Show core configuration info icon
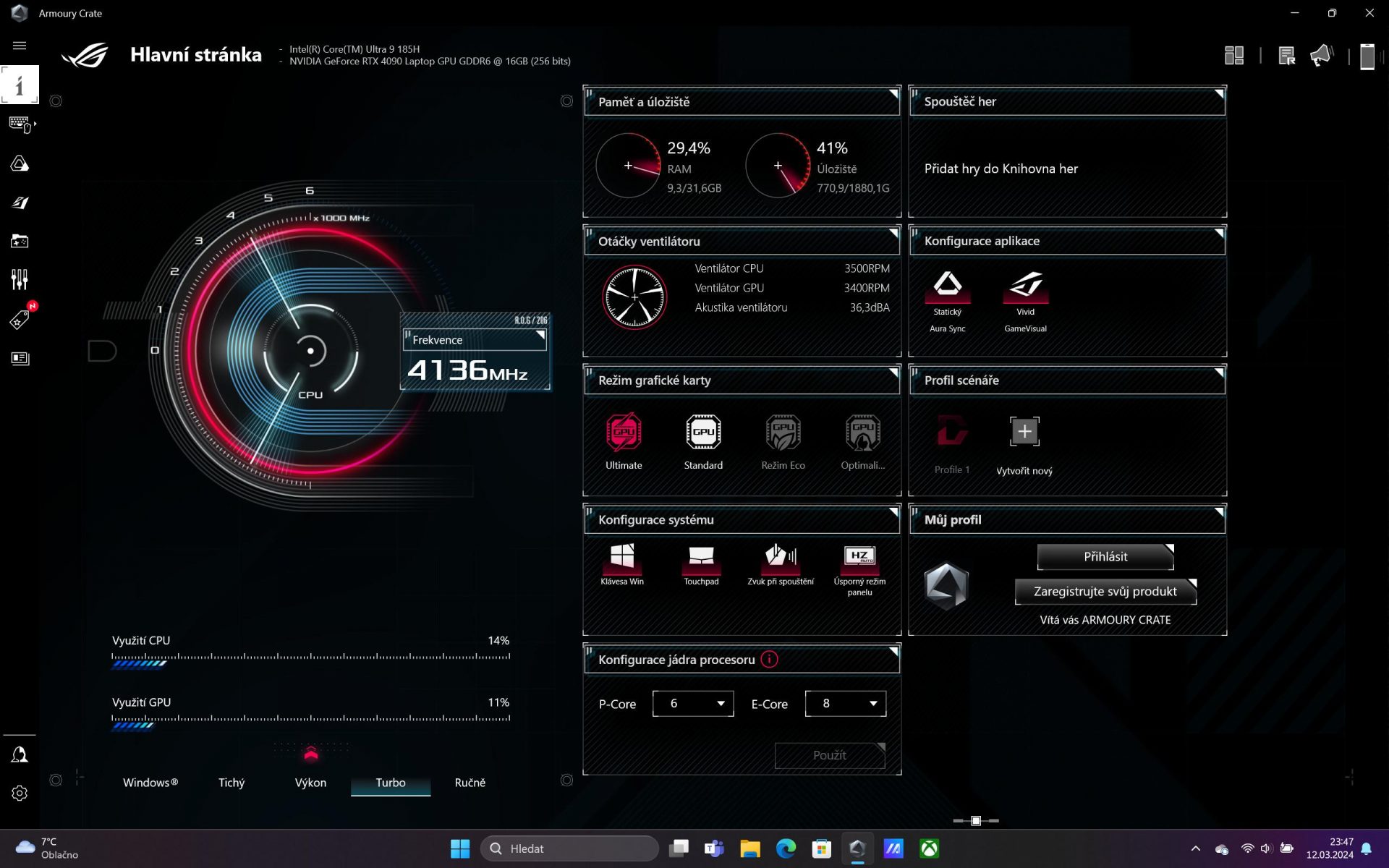1389x868 pixels. (x=770, y=660)
